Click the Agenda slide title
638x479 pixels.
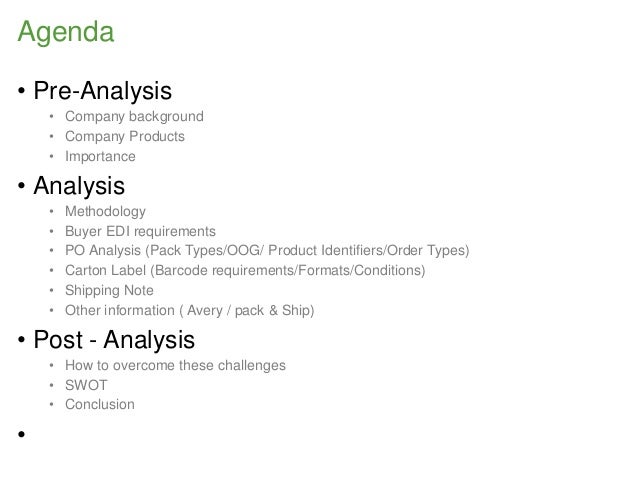66,32
